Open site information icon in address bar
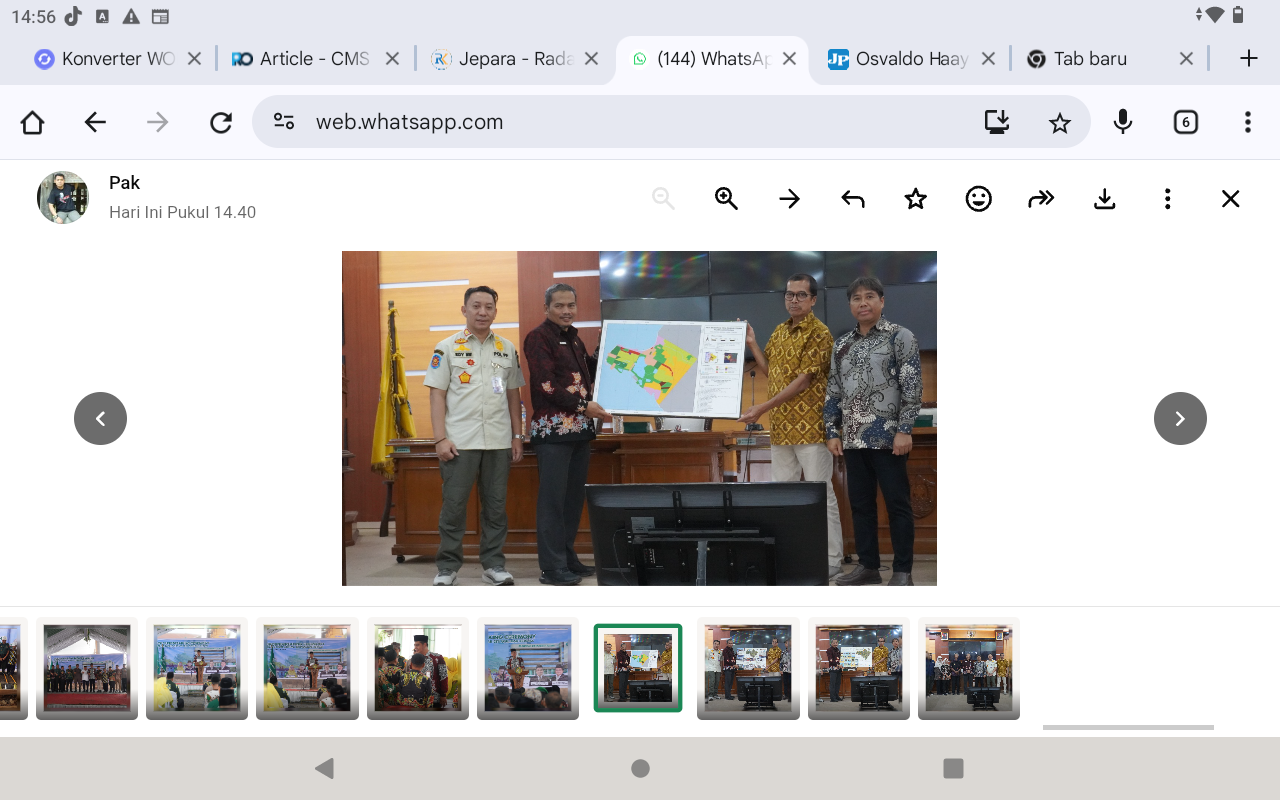 tap(284, 122)
